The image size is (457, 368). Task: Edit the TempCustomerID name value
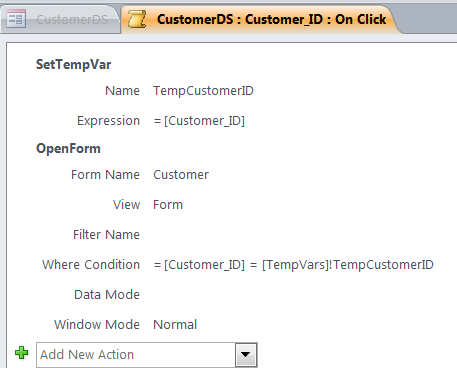203,91
